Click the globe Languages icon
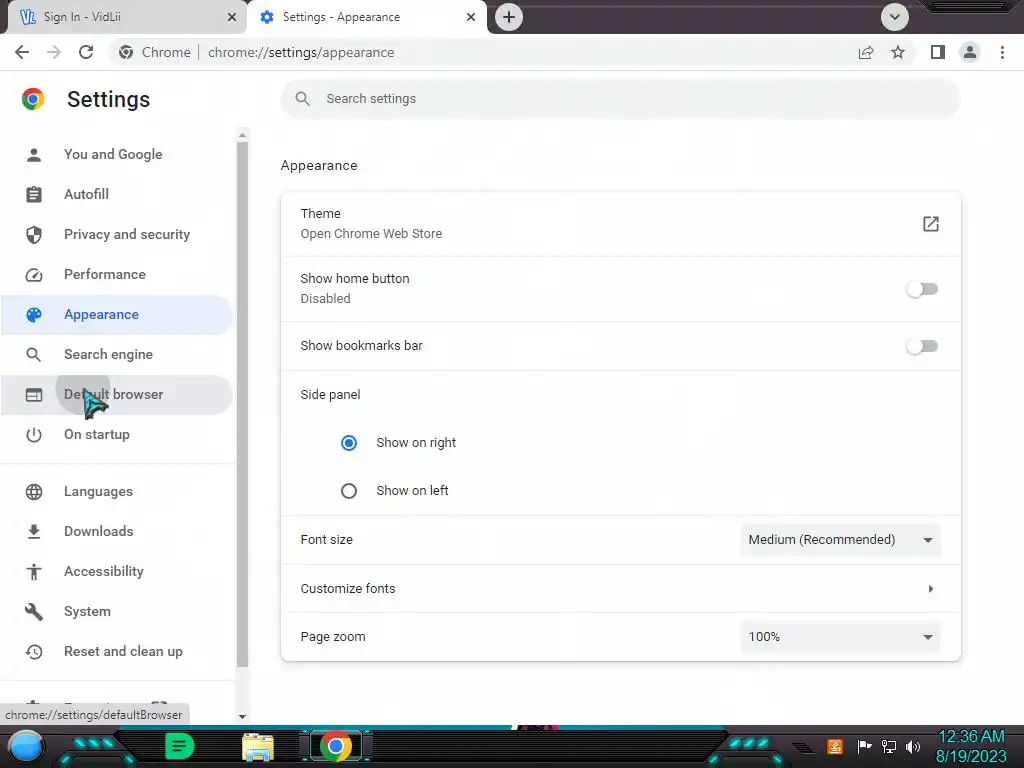1024x768 pixels. coord(34,492)
